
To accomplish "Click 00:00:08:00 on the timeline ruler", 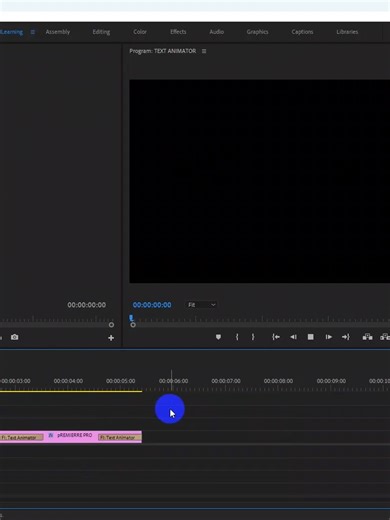I will 278,381.
